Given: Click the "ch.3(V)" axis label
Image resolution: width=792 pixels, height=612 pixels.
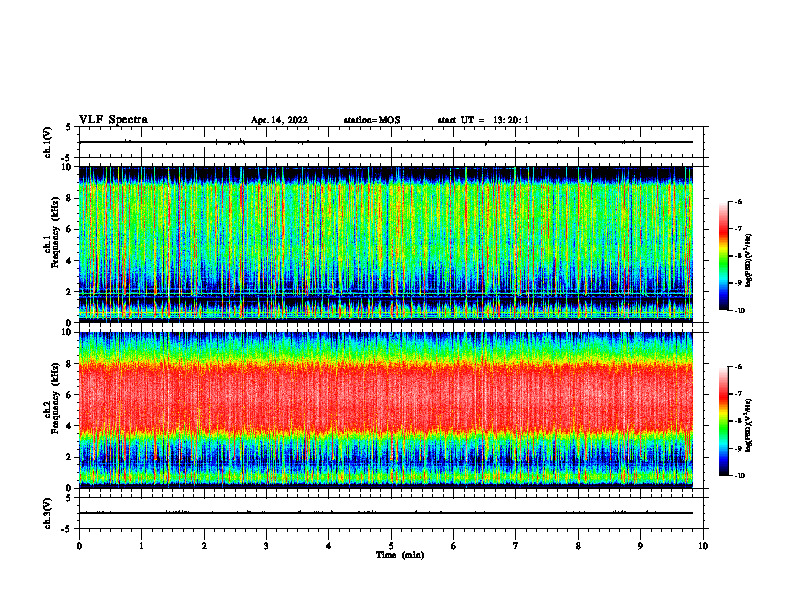Looking at the screenshot, I should (x=48, y=513).
